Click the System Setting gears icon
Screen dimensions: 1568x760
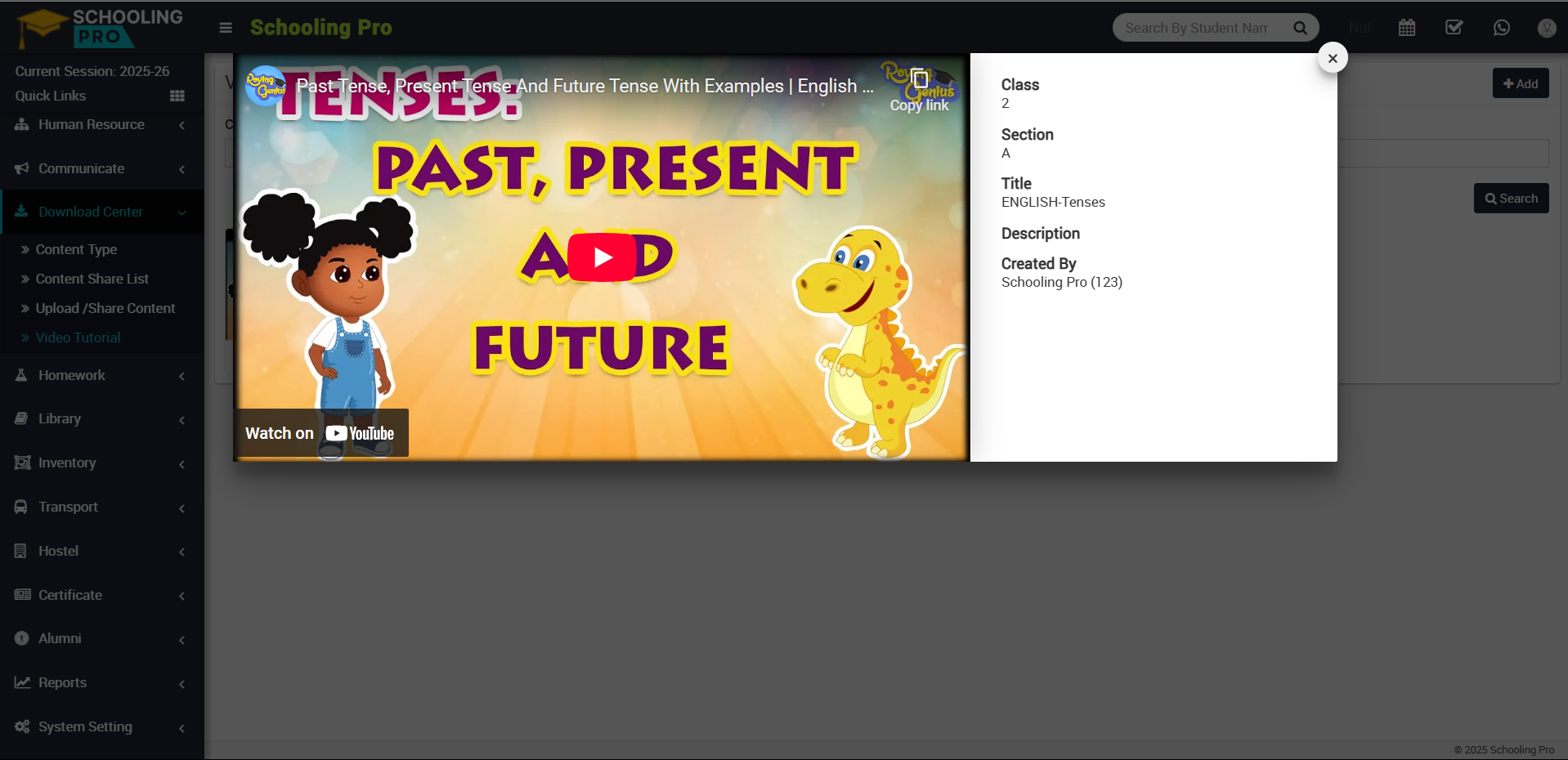pyautogui.click(x=22, y=726)
